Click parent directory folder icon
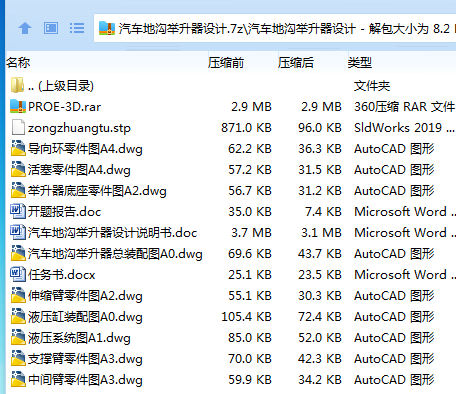The height and width of the screenshot is (394, 456). coord(17,85)
